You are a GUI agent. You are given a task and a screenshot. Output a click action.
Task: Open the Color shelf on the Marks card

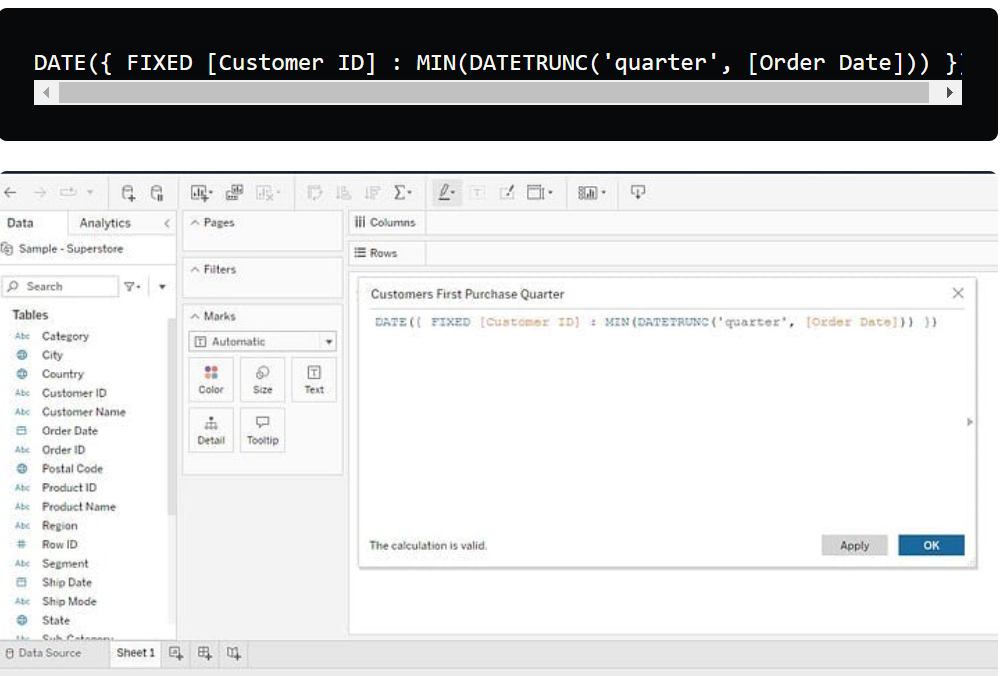tap(210, 378)
